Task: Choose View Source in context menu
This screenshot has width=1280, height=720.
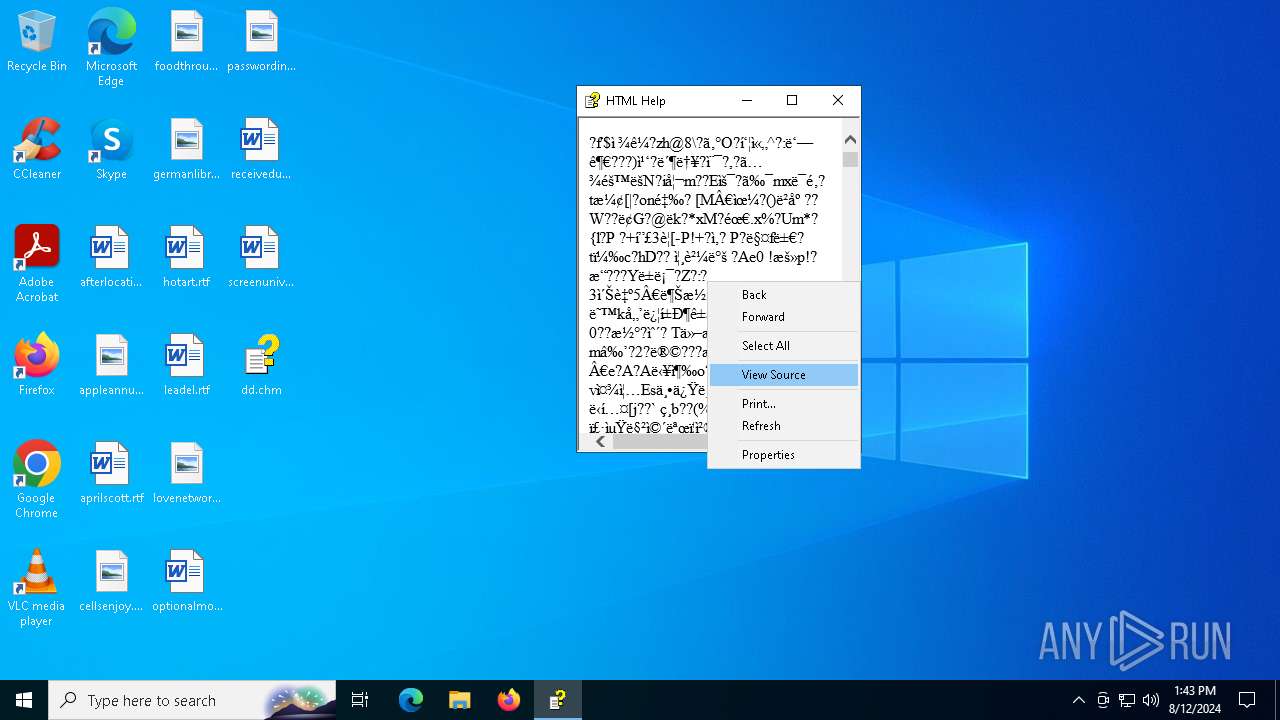Action: [783, 375]
